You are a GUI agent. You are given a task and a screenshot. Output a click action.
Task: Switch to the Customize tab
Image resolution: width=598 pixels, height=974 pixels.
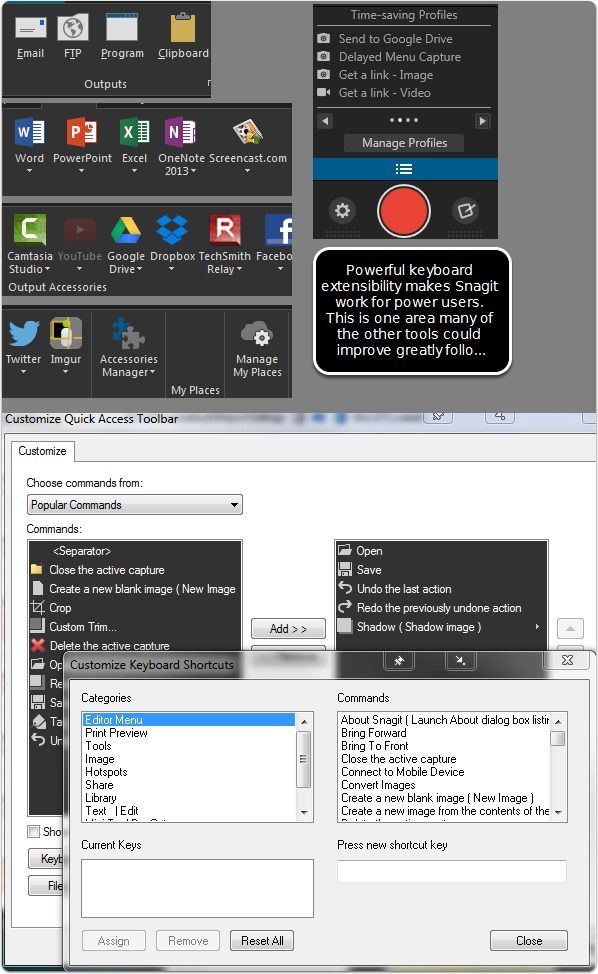(x=42, y=451)
